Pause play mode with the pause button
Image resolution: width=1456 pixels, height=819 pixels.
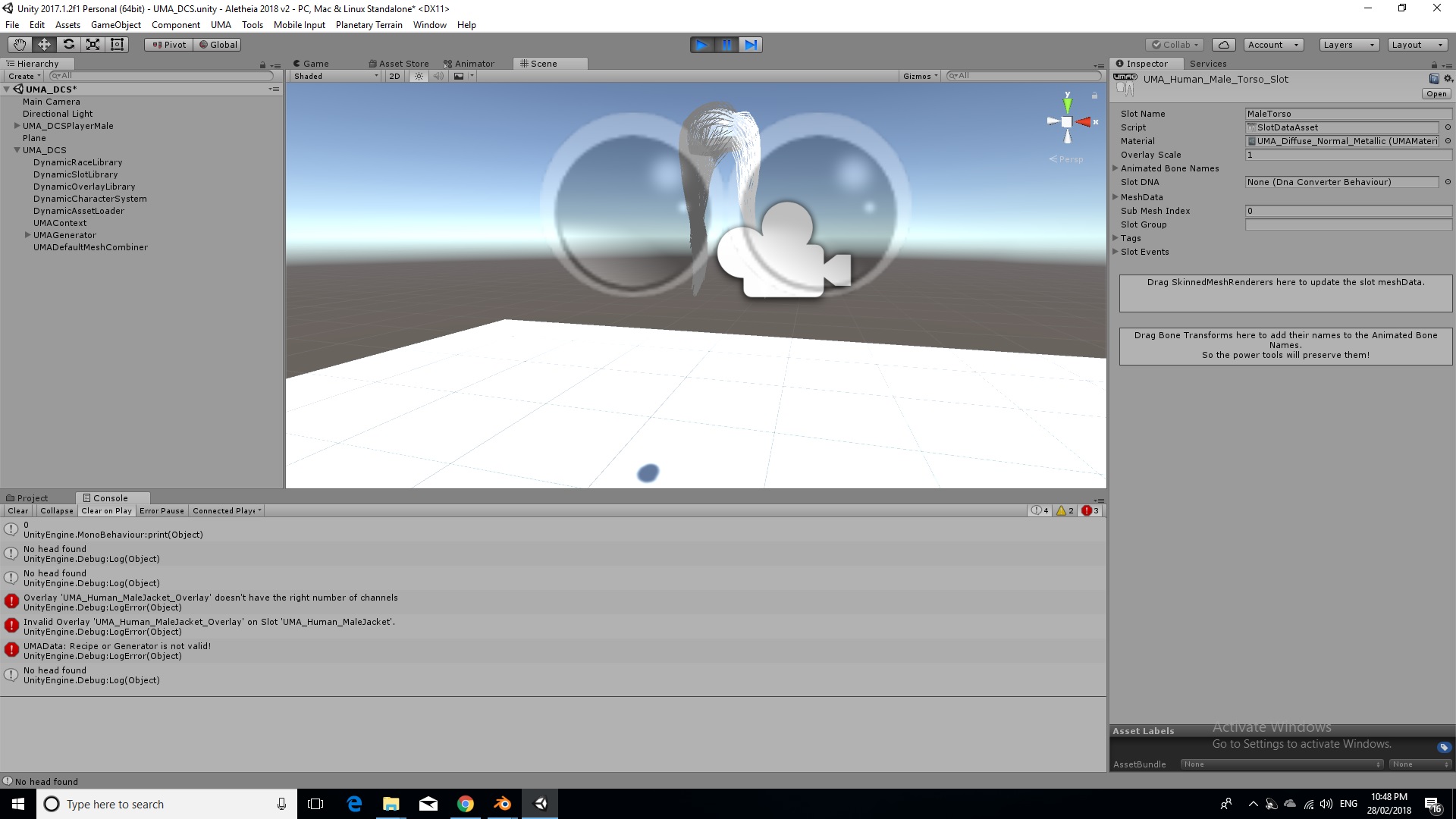click(x=726, y=45)
